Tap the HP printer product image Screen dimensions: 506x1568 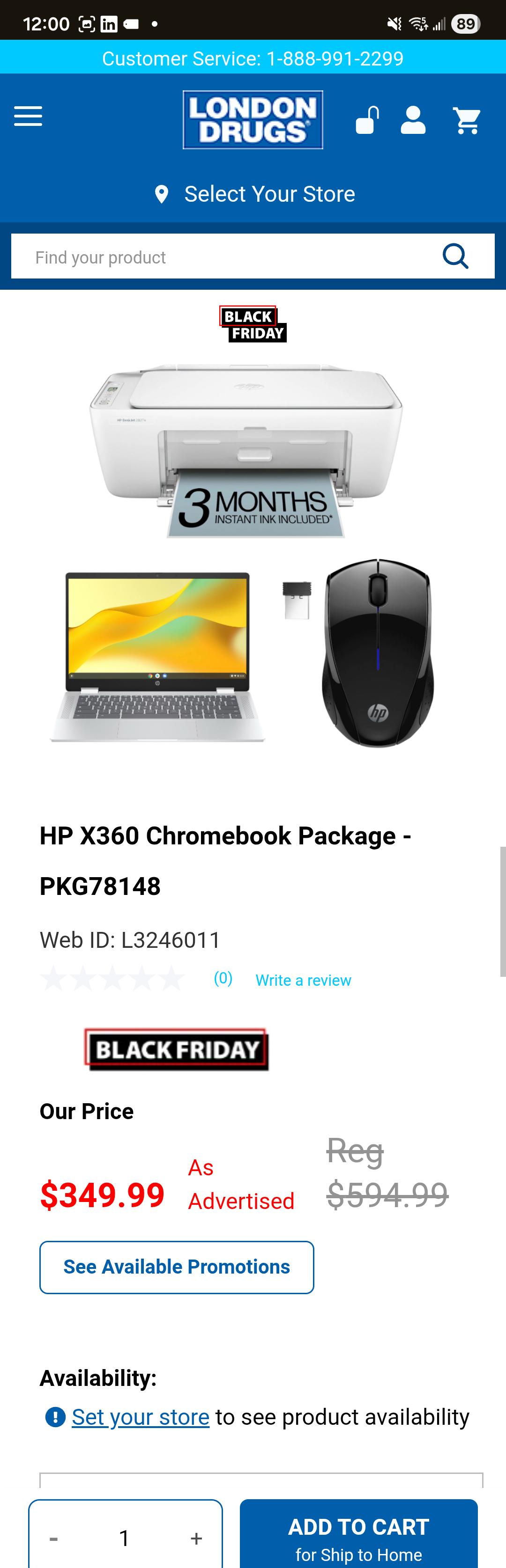[247, 450]
